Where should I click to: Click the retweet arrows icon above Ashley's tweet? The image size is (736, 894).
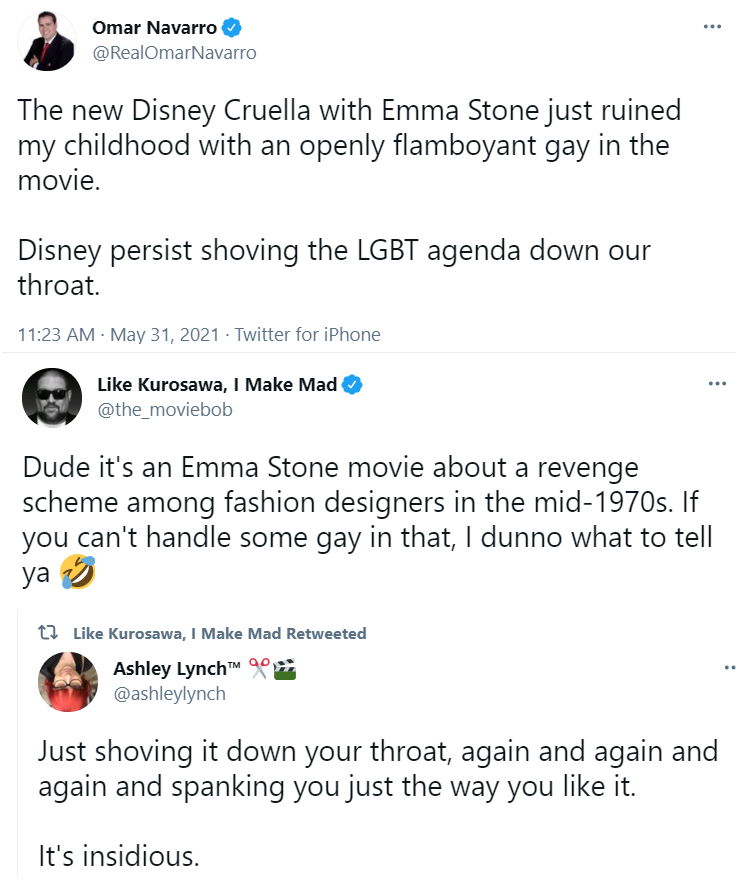pyautogui.click(x=46, y=633)
